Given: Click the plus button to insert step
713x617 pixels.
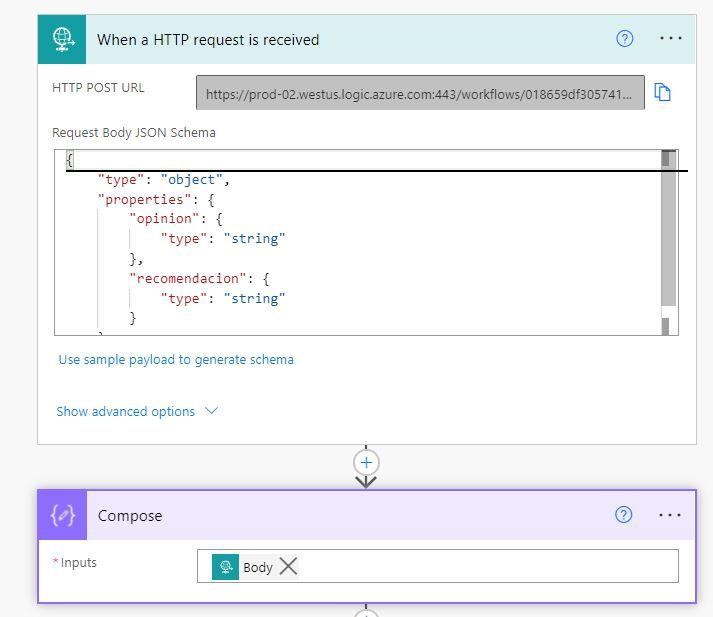Looking at the screenshot, I should 366,463.
